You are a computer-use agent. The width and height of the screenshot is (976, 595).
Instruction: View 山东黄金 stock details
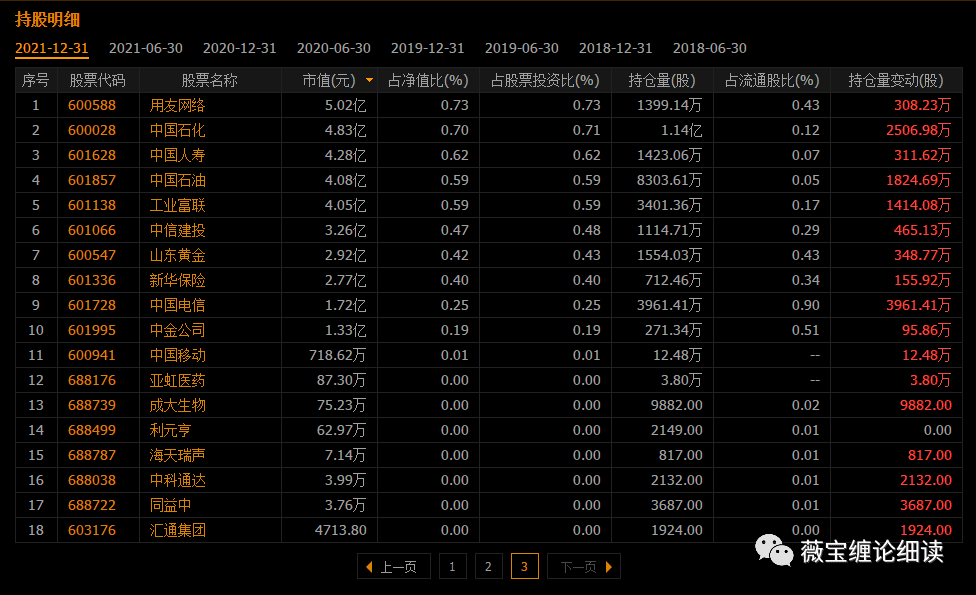click(177, 255)
